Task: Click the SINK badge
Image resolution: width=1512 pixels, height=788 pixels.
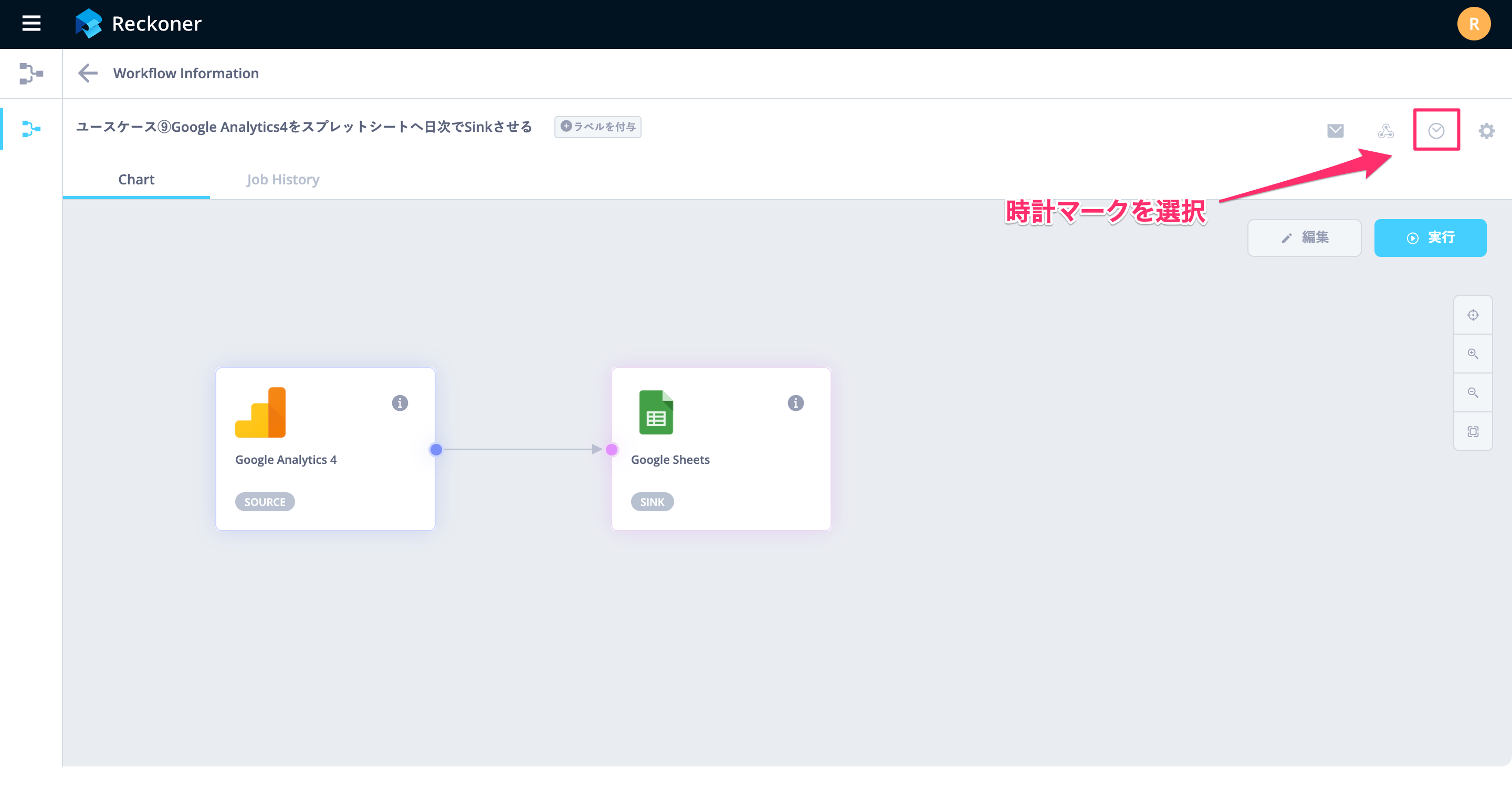Action: point(652,502)
